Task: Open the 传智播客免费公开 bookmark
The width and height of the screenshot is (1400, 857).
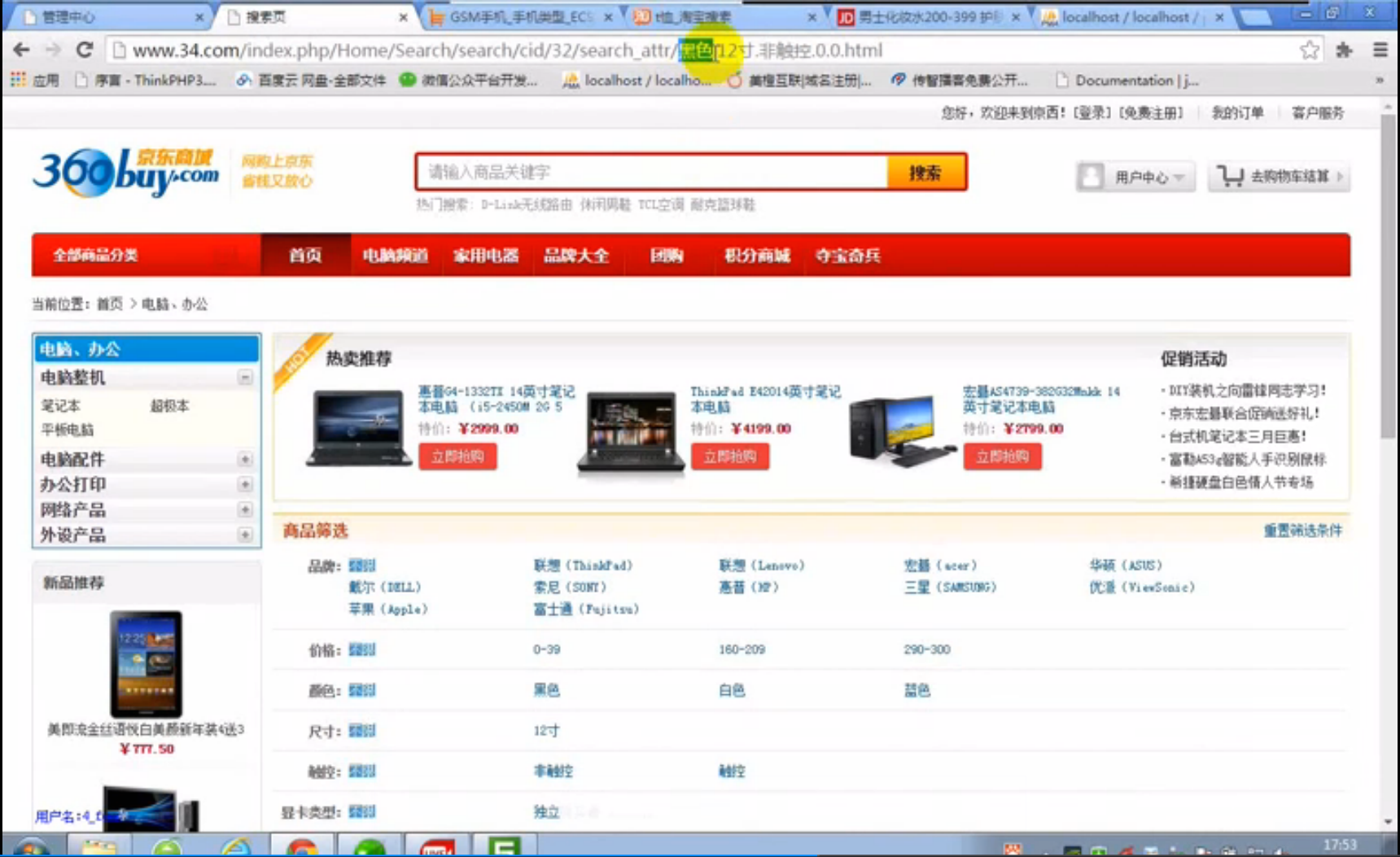Action: point(959,80)
